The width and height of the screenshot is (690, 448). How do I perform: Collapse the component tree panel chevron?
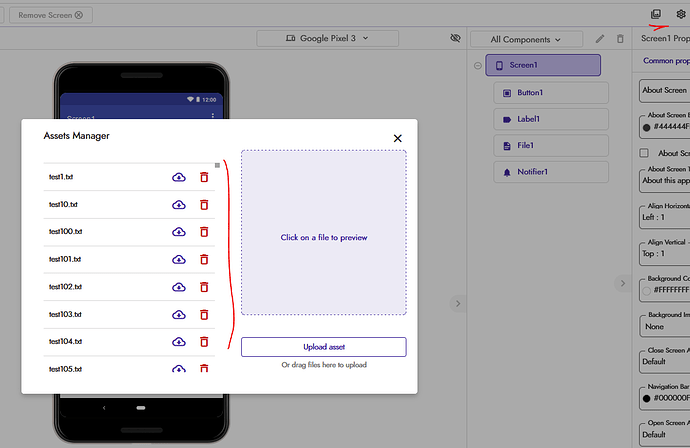click(x=458, y=304)
